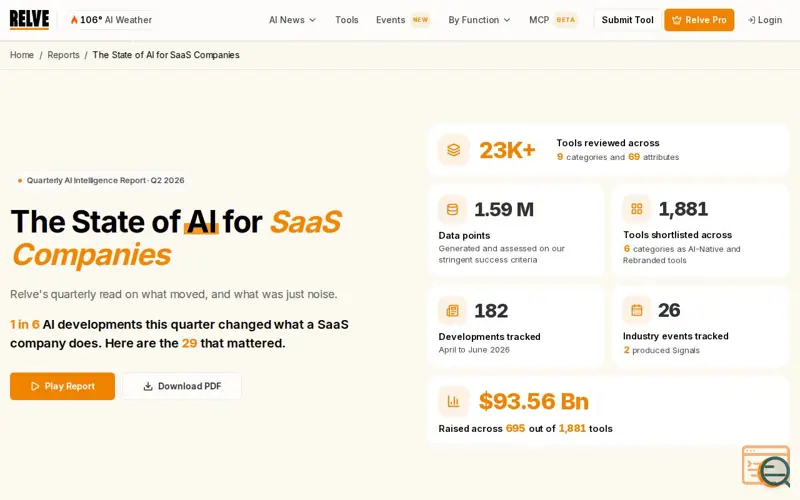This screenshot has height=500, width=800.
Task: Open the 106° AI Weather widget
Action: [x=111, y=20]
